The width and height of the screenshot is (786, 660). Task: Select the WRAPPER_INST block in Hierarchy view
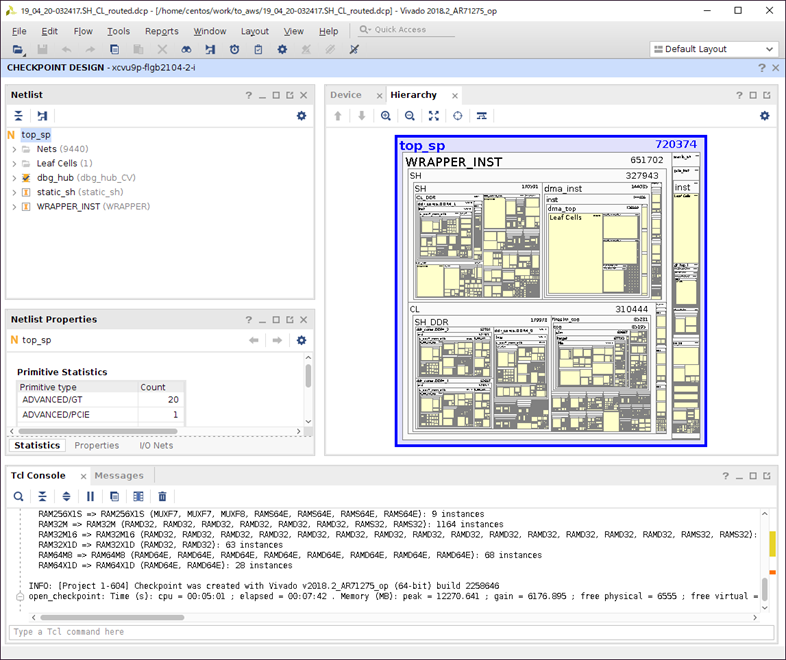click(x=454, y=162)
